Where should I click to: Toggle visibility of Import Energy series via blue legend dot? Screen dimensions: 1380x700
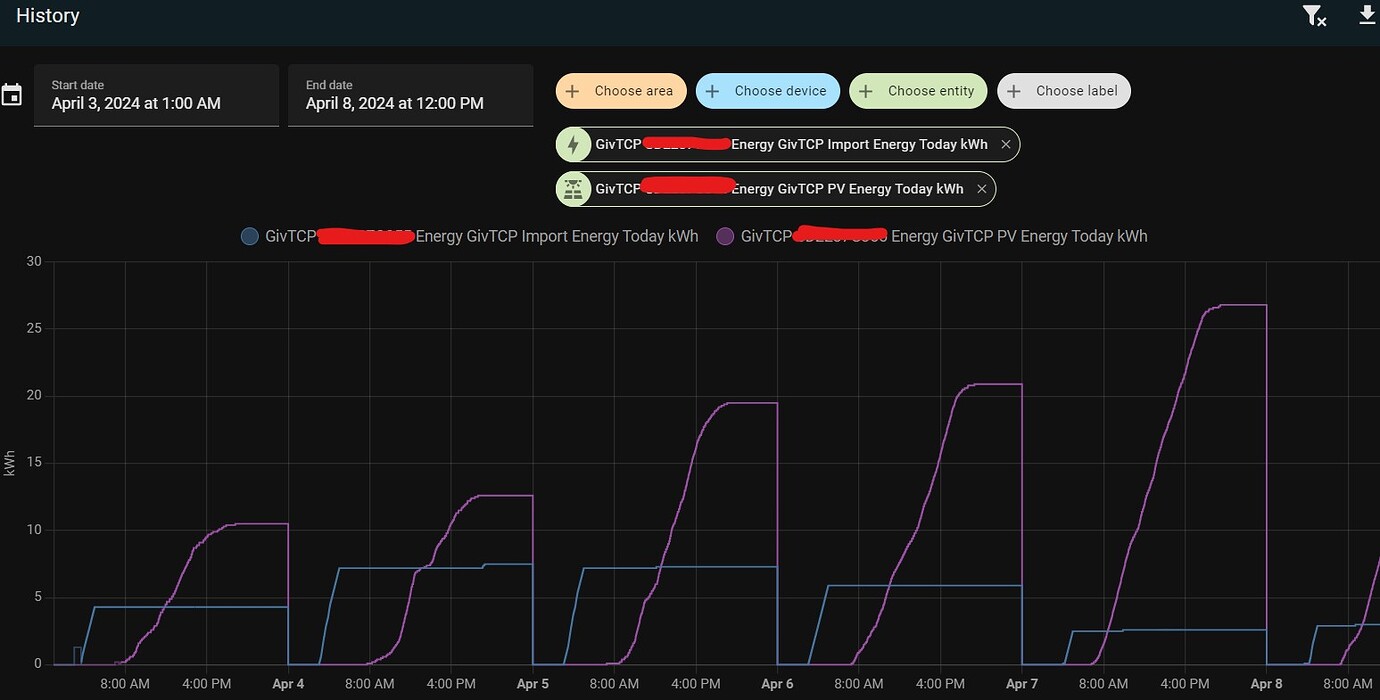(249, 236)
